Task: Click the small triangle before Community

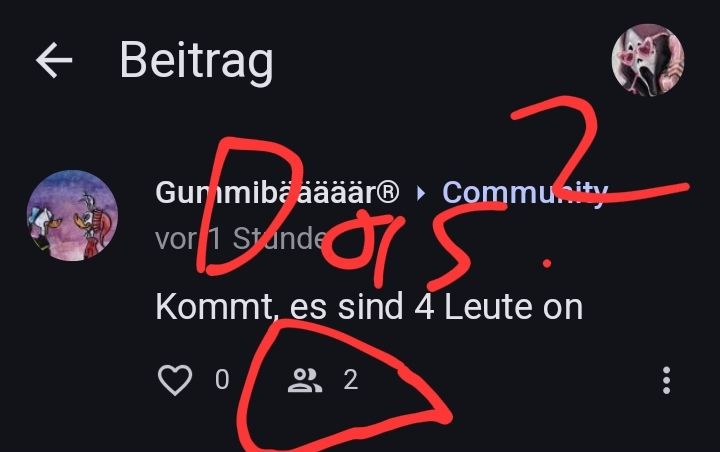Action: 421,193
